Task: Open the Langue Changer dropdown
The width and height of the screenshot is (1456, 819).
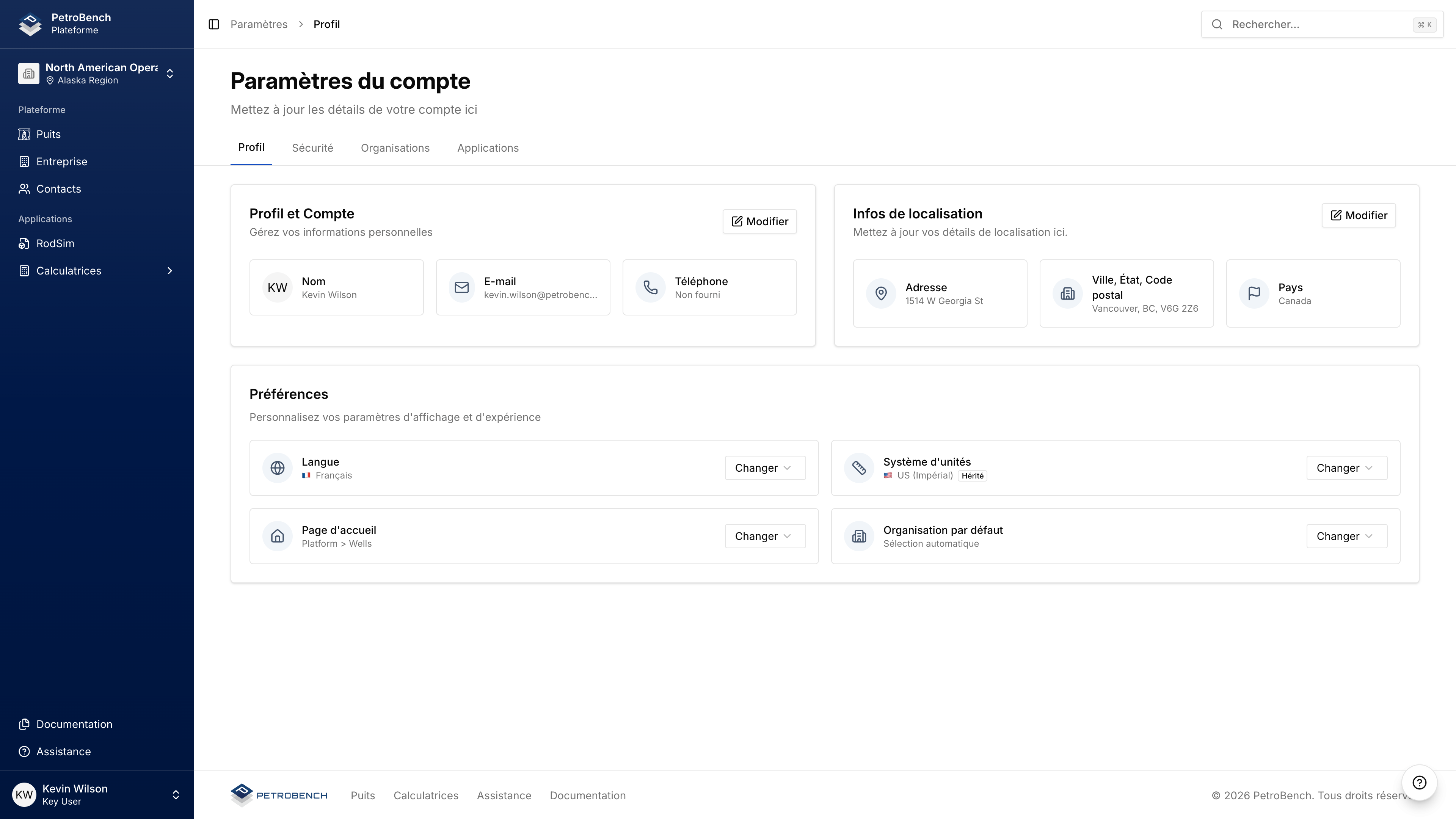Action: tap(765, 468)
